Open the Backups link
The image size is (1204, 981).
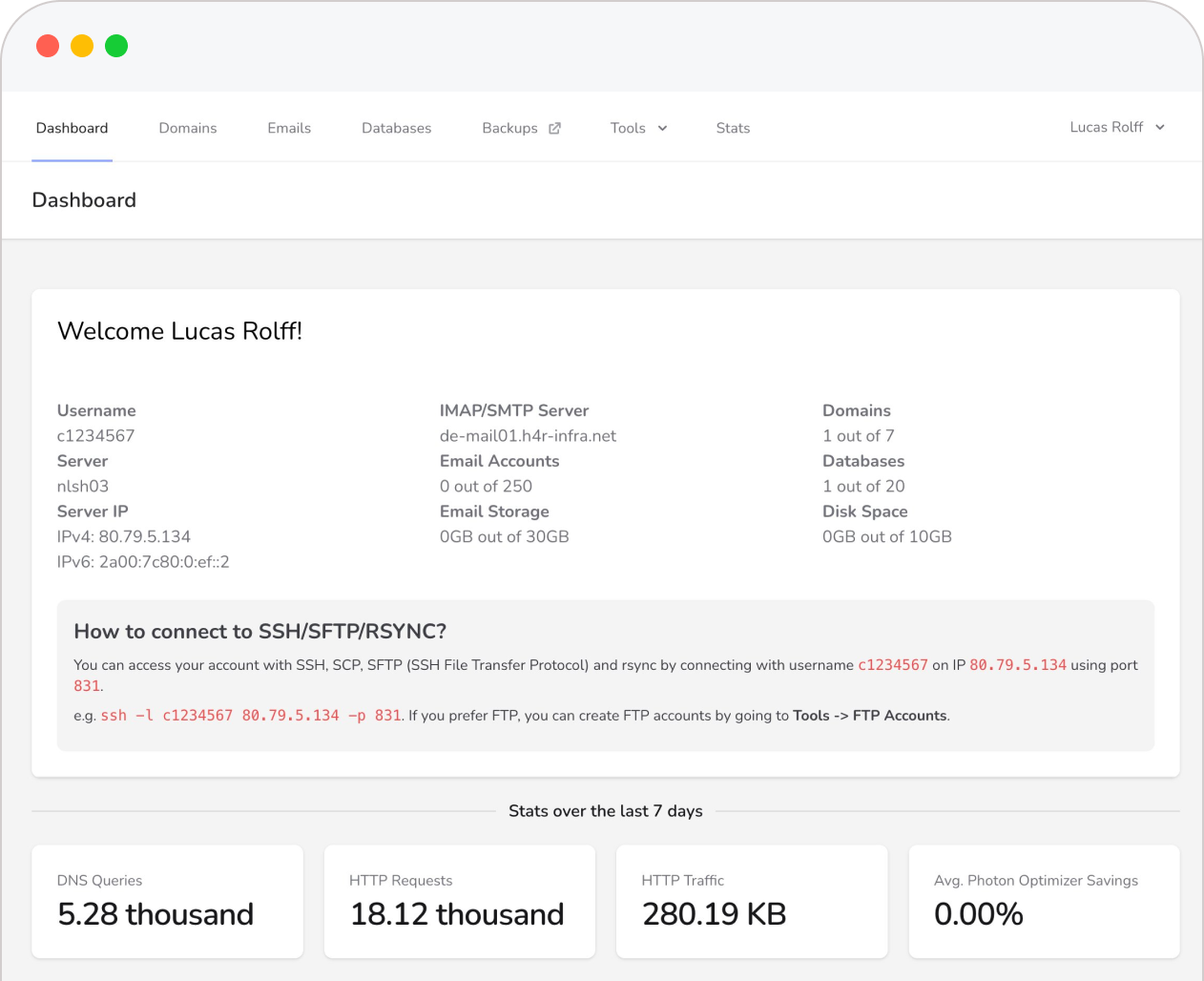point(509,128)
